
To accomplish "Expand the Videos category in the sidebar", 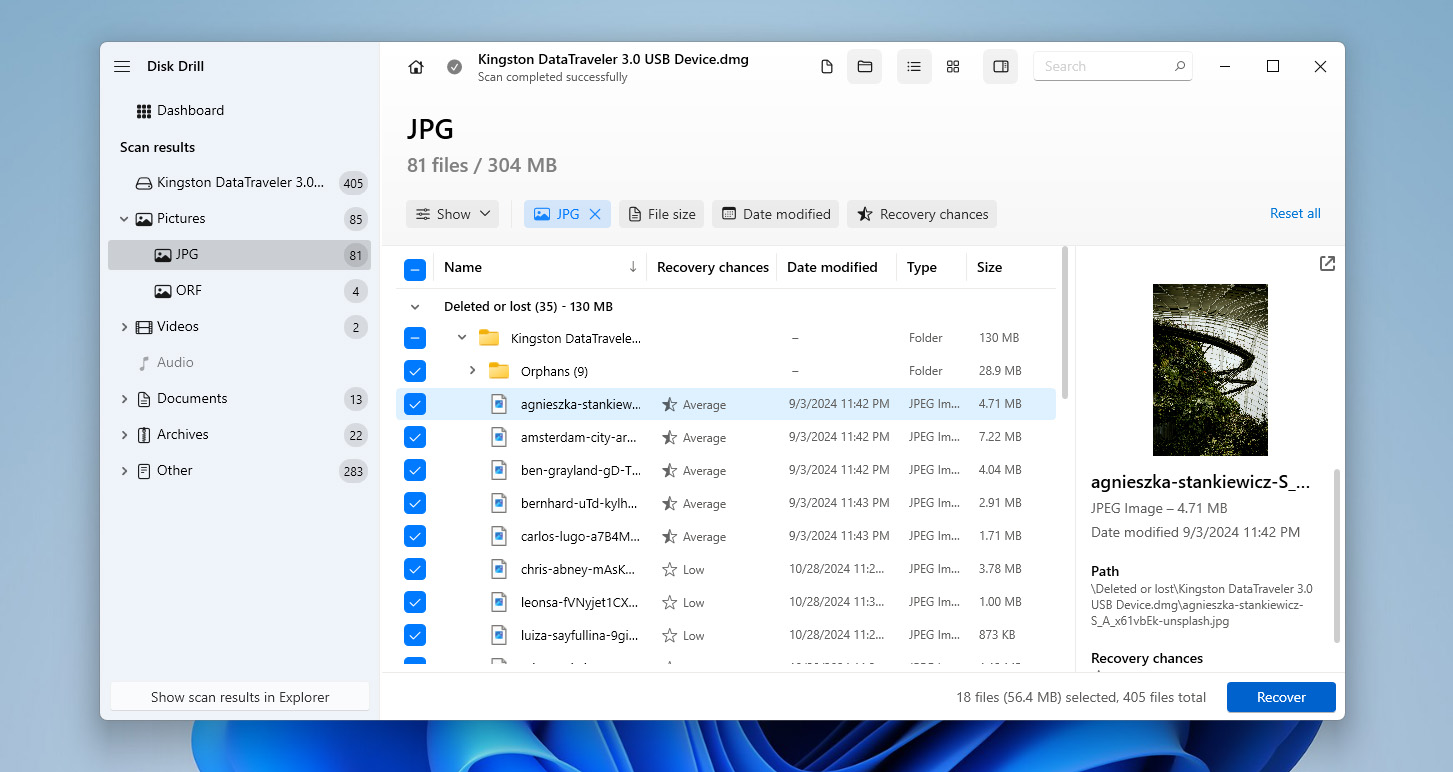I will coord(123,326).
